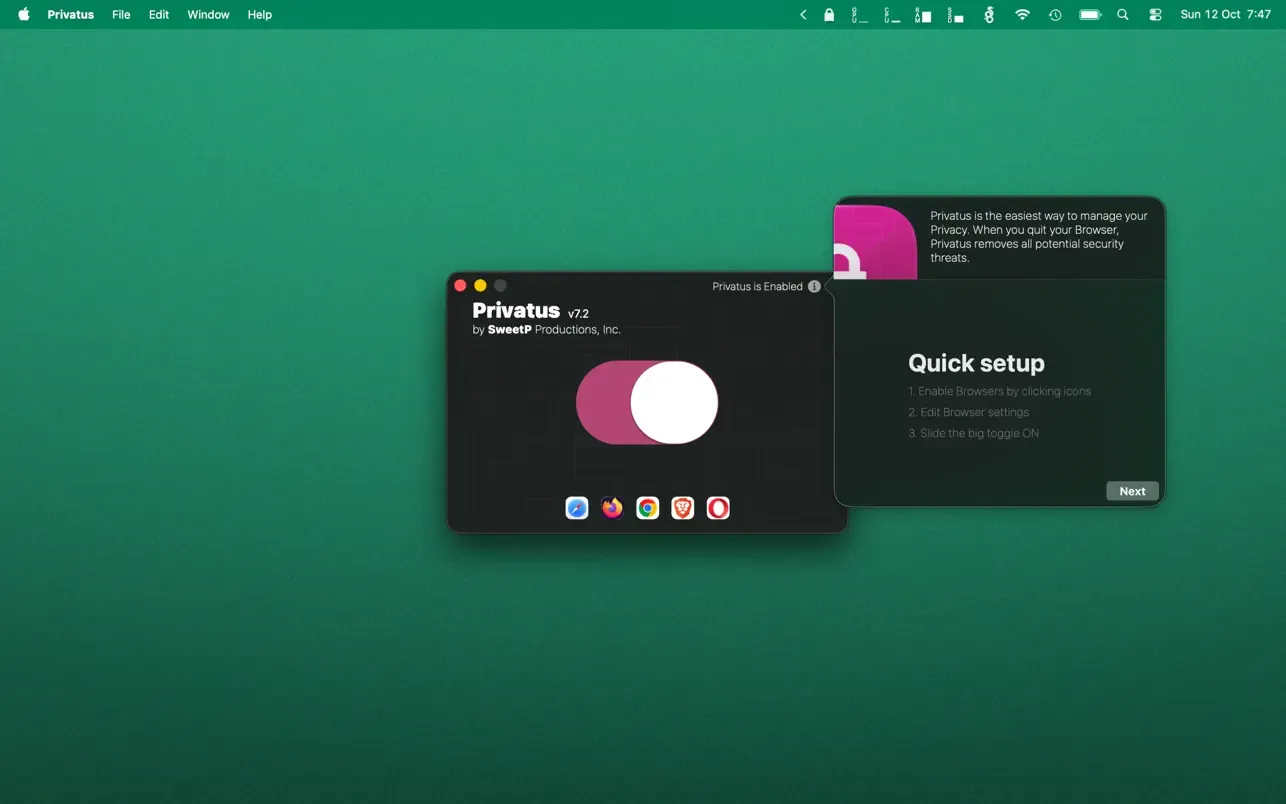Enable the Opera browser icon
1286x804 pixels.
tap(718, 508)
